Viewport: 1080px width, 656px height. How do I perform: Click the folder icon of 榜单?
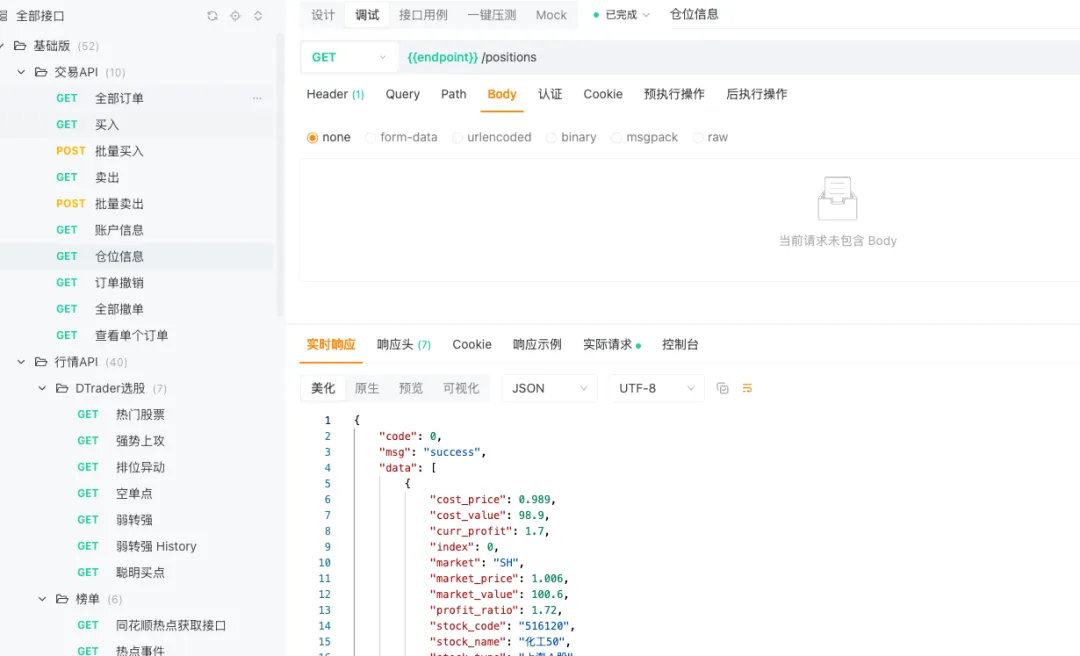click(62, 599)
